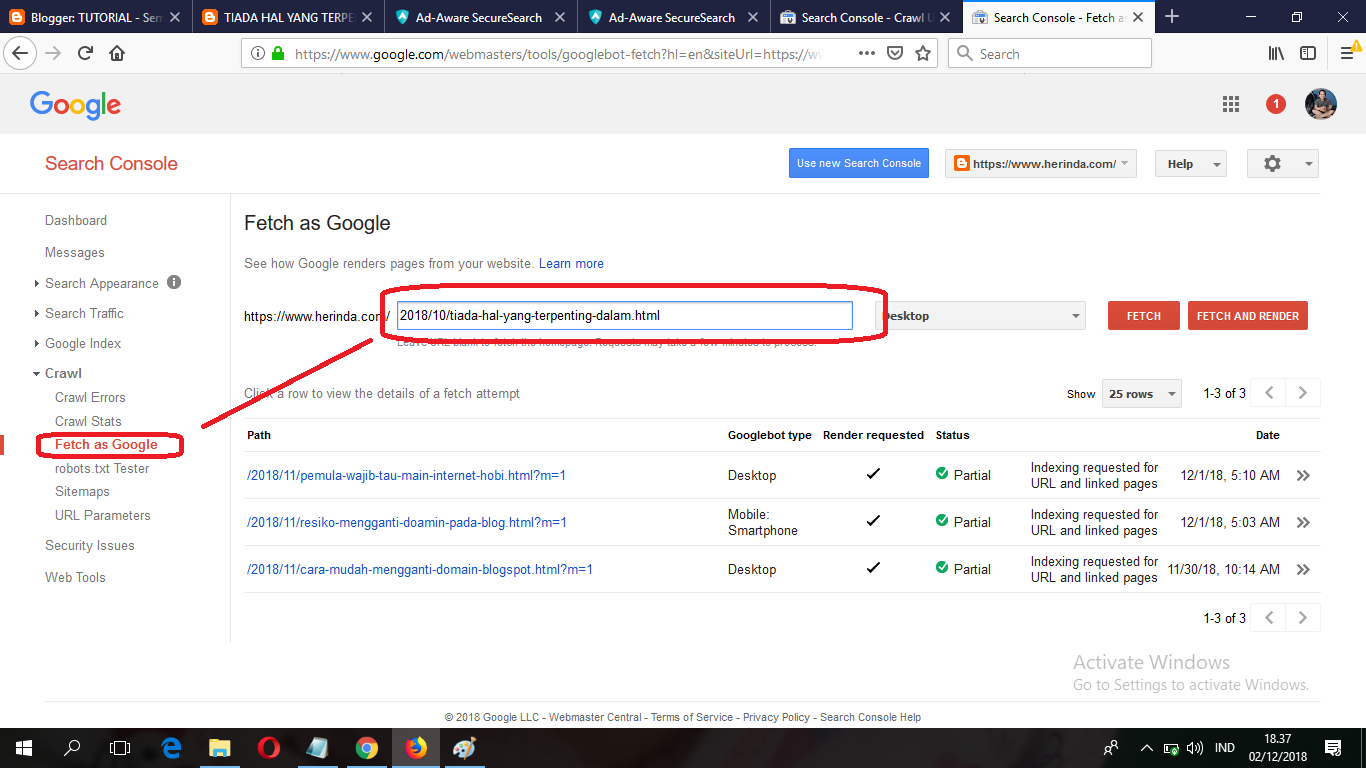This screenshot has height=768, width=1366.
Task: Open Dashboard in the sidebar
Action: click(x=76, y=220)
